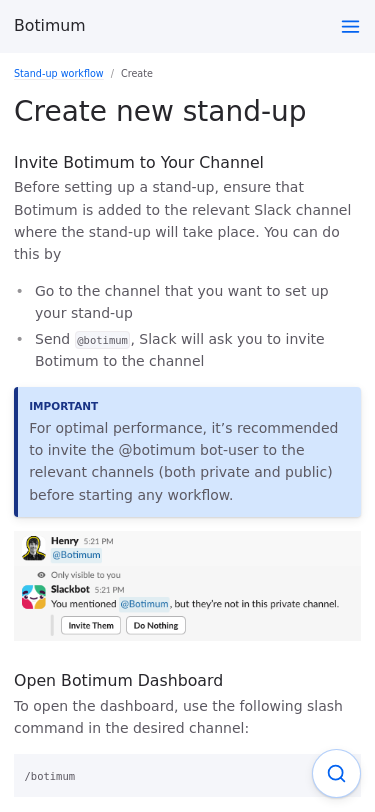Click the @Botimum mention in Slackbot's message
This screenshot has width=375, height=812.
[x=145, y=604]
